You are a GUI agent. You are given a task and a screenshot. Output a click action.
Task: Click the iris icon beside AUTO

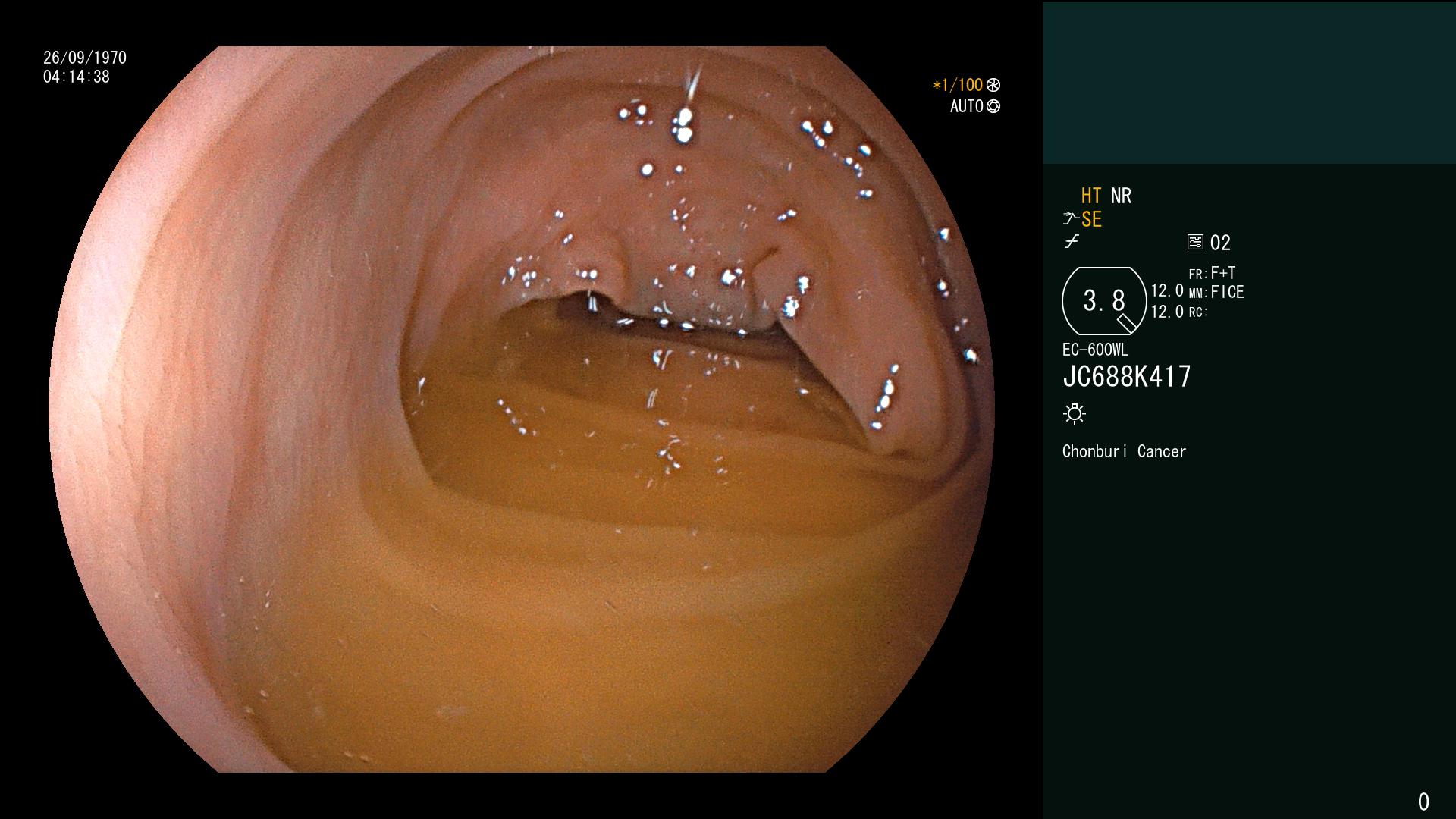pos(993,106)
